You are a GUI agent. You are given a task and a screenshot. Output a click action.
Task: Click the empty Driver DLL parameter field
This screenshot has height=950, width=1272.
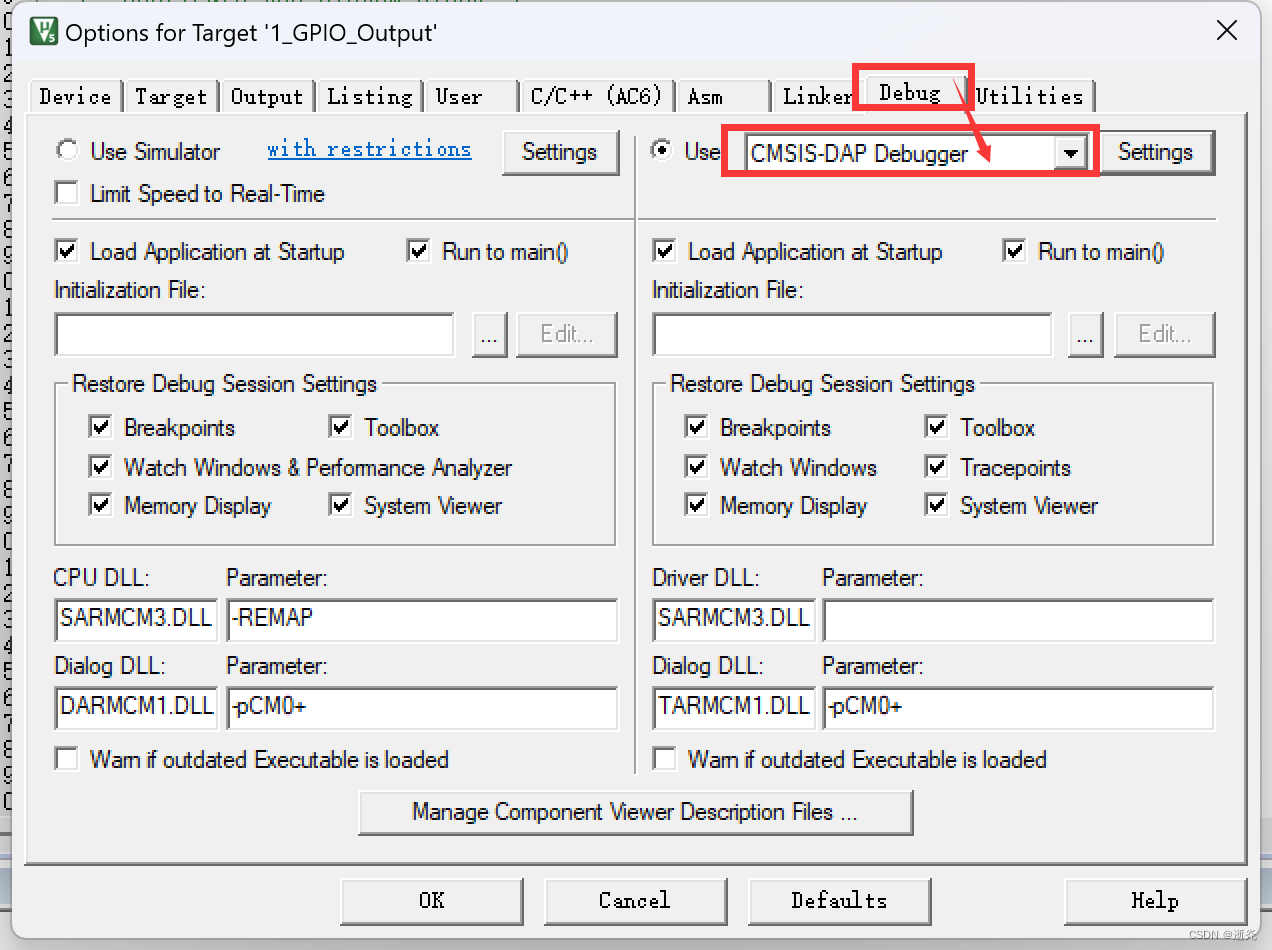(1018, 619)
